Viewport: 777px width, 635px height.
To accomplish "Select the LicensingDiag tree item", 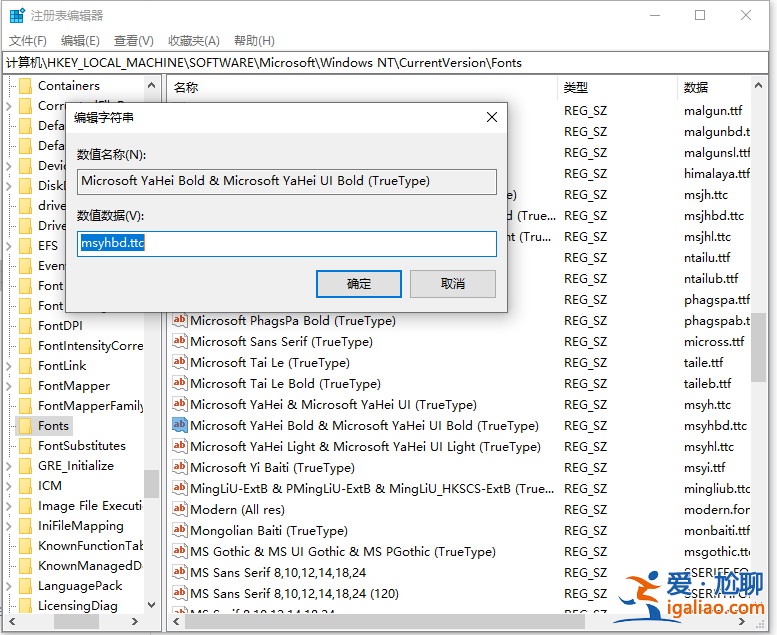I will point(78,606).
